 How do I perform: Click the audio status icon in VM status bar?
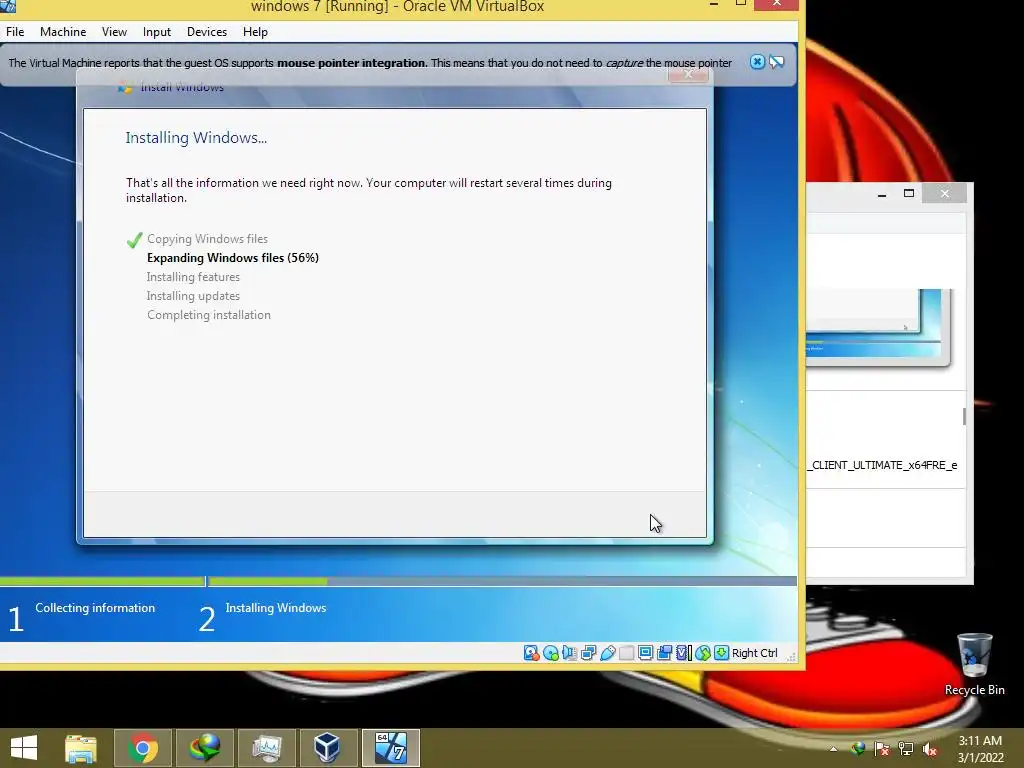(569, 652)
